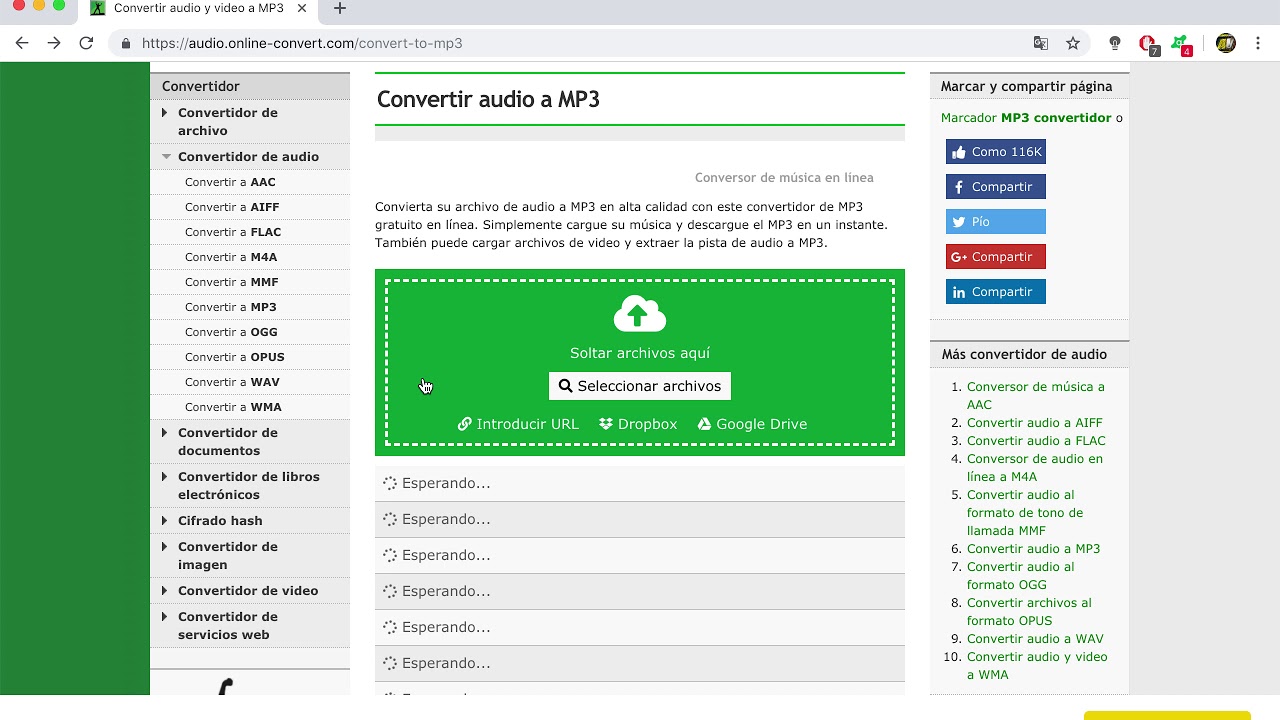Open Convertir a M4A in sidebar
The image size is (1280, 720).
click(231, 257)
